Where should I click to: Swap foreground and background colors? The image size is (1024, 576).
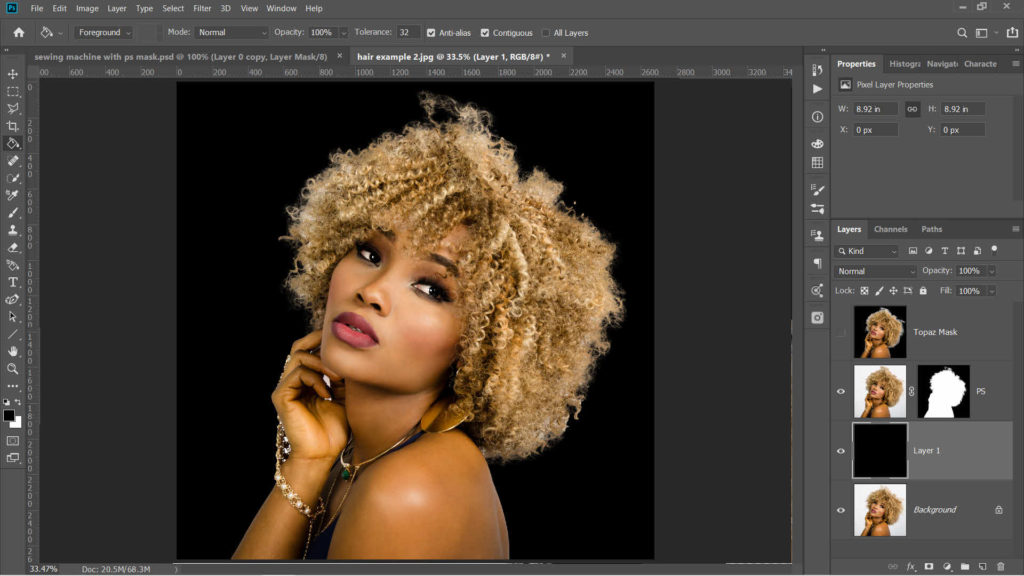pos(18,402)
